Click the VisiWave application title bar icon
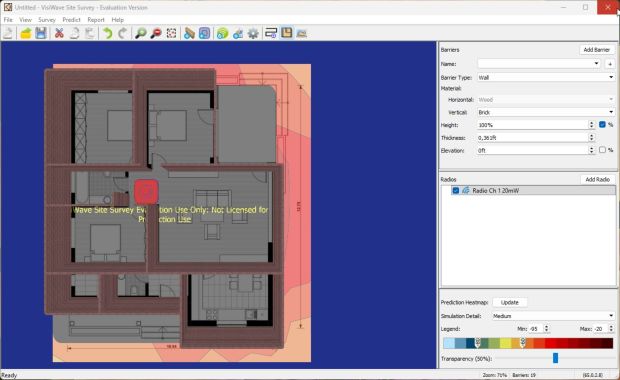The image size is (620, 380). (8, 7)
